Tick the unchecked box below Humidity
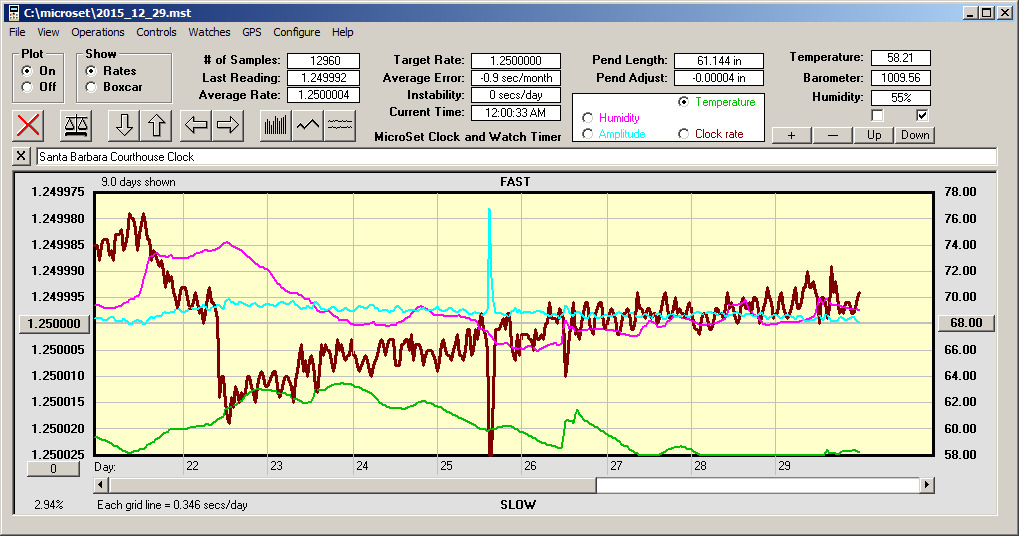This screenshot has height=536, width=1019. [x=877, y=115]
